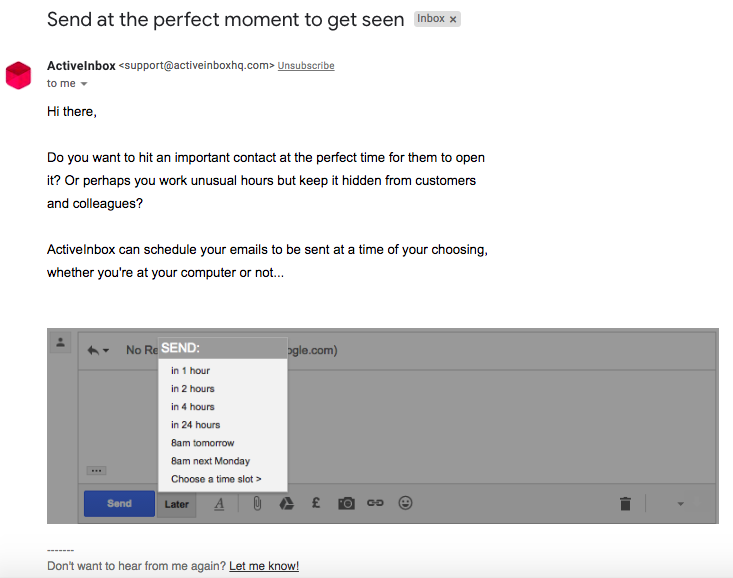Expand the 'to me' recipient details arrow
Viewport: 733px width, 578px height.
pos(84,84)
